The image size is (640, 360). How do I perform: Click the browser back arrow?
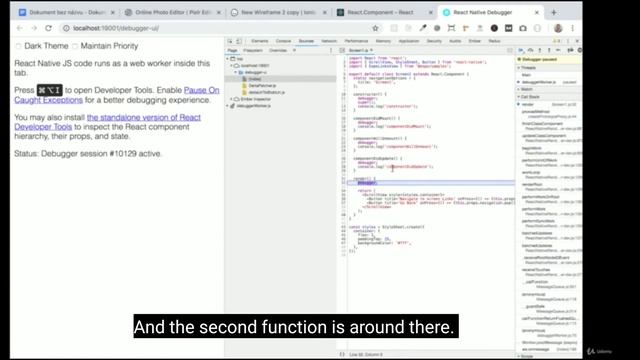click(19, 28)
